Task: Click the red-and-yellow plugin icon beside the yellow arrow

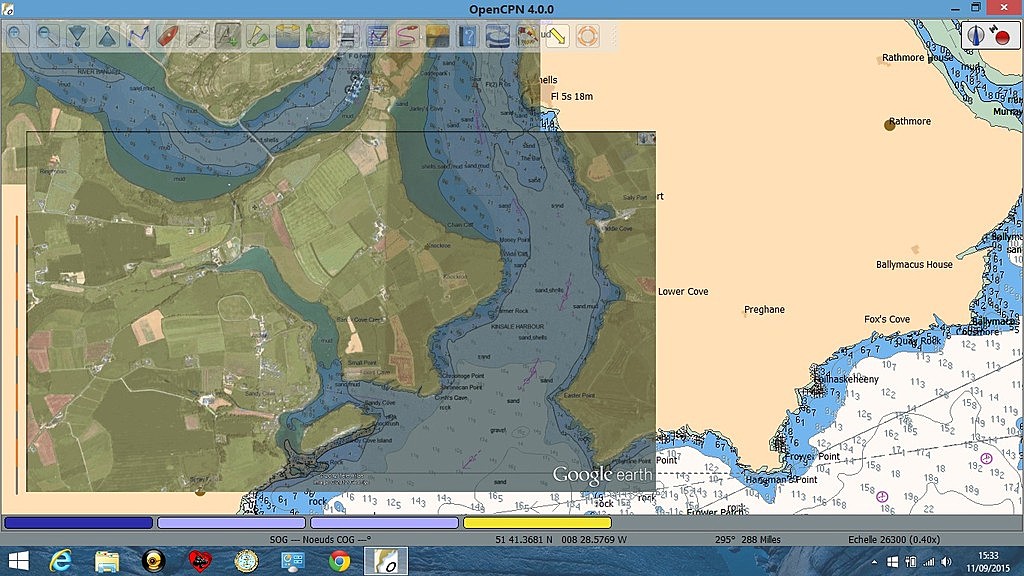Action: pyautogui.click(x=526, y=36)
